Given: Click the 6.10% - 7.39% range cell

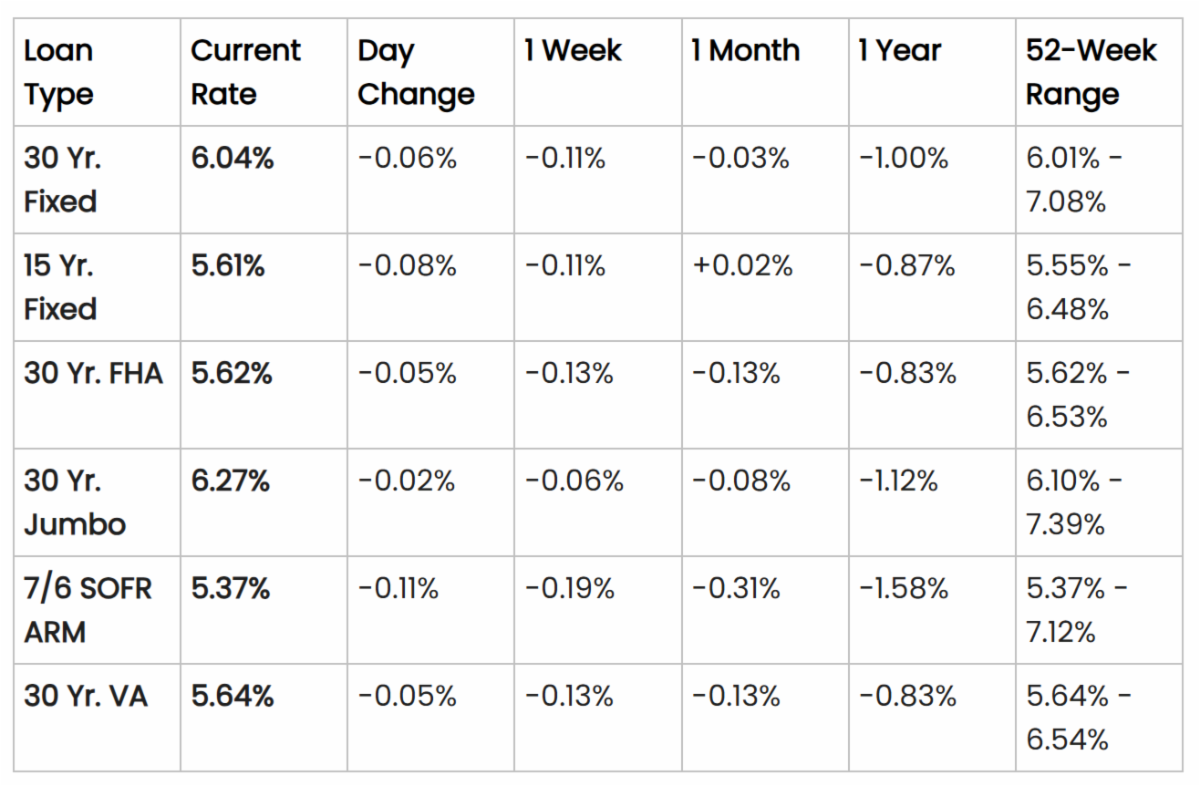Looking at the screenshot, I should [x=1074, y=502].
